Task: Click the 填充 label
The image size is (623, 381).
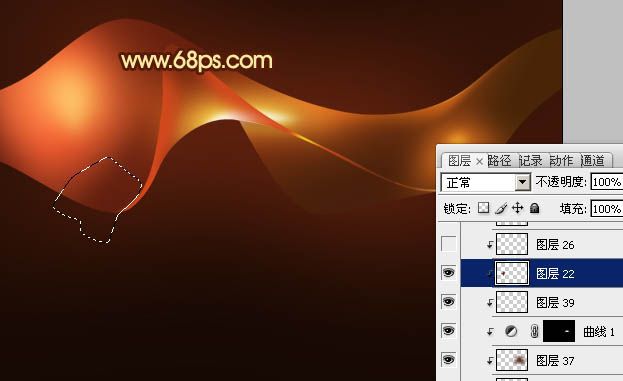Action: (573, 209)
